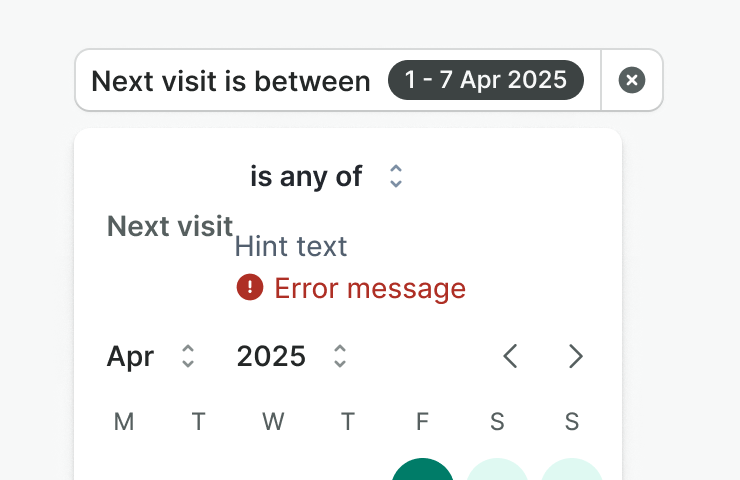The image size is (740, 480).
Task: Open the Apr month dropdown label
Action: point(131,356)
